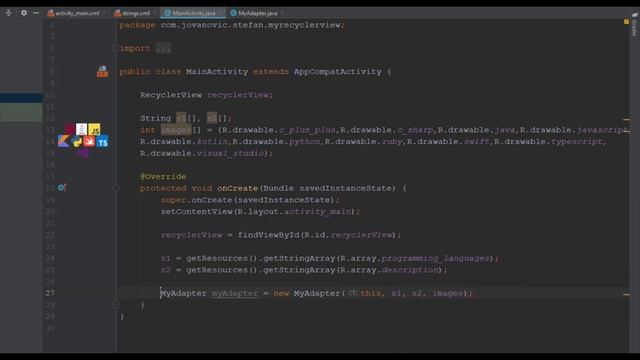Click the @Override annotation
640x360 pixels.
[163, 177]
